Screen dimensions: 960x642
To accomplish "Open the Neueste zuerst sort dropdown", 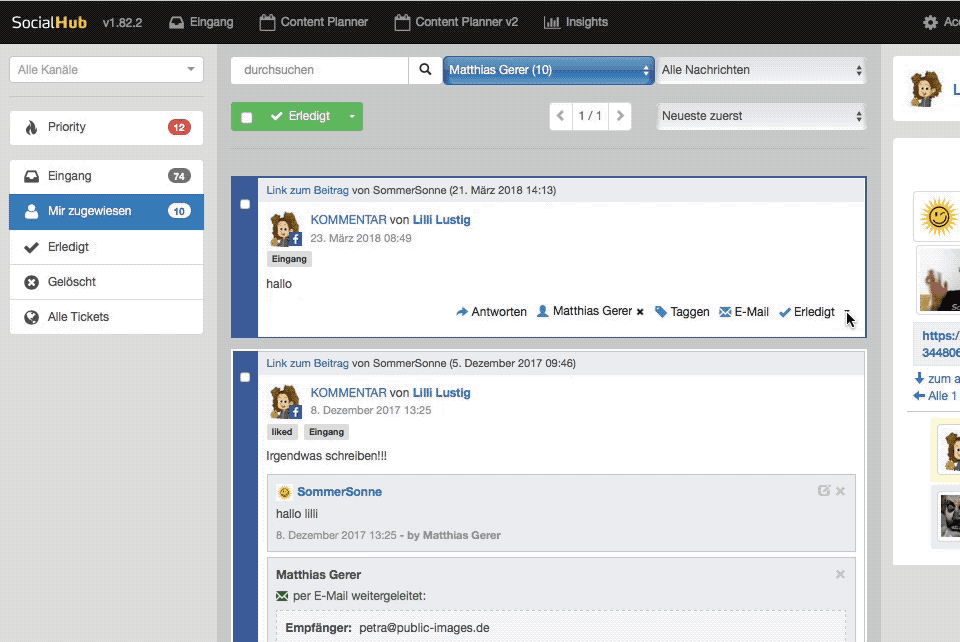I will click(760, 116).
